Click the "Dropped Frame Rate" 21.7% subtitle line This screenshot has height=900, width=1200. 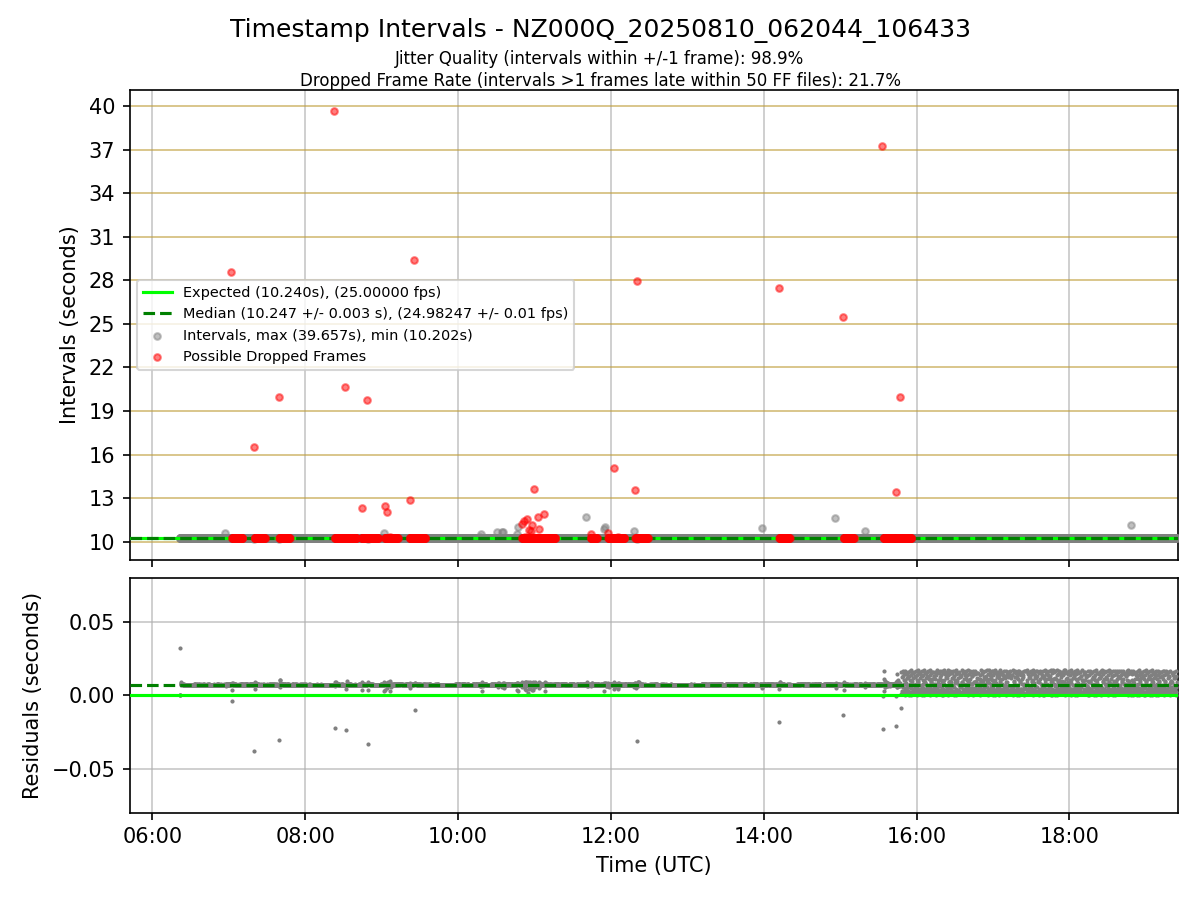pyautogui.click(x=600, y=80)
